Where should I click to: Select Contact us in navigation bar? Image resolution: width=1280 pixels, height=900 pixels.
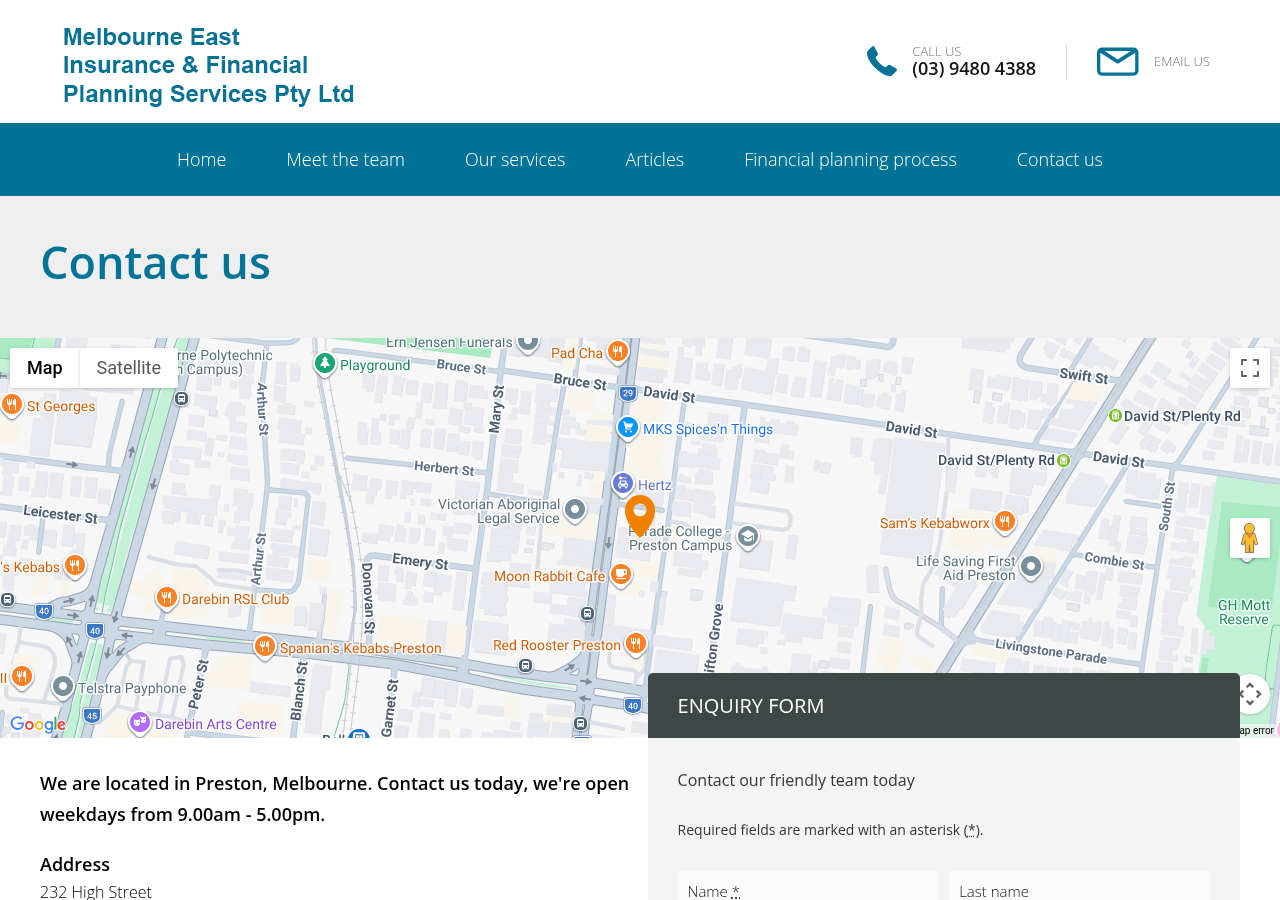tap(1060, 160)
